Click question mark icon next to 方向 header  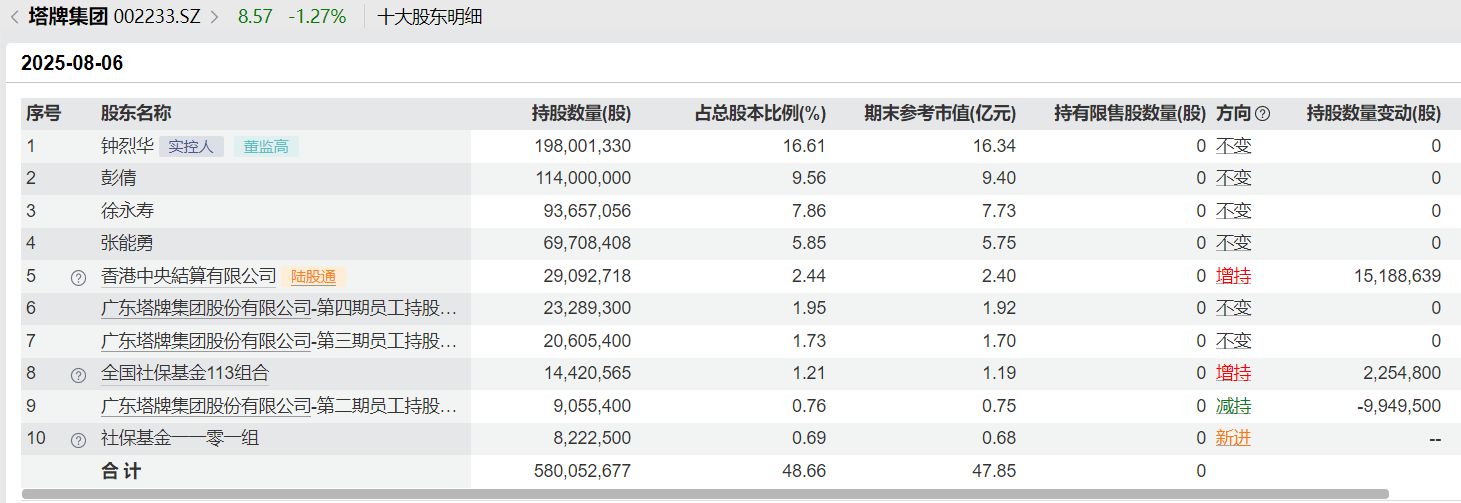click(1262, 114)
